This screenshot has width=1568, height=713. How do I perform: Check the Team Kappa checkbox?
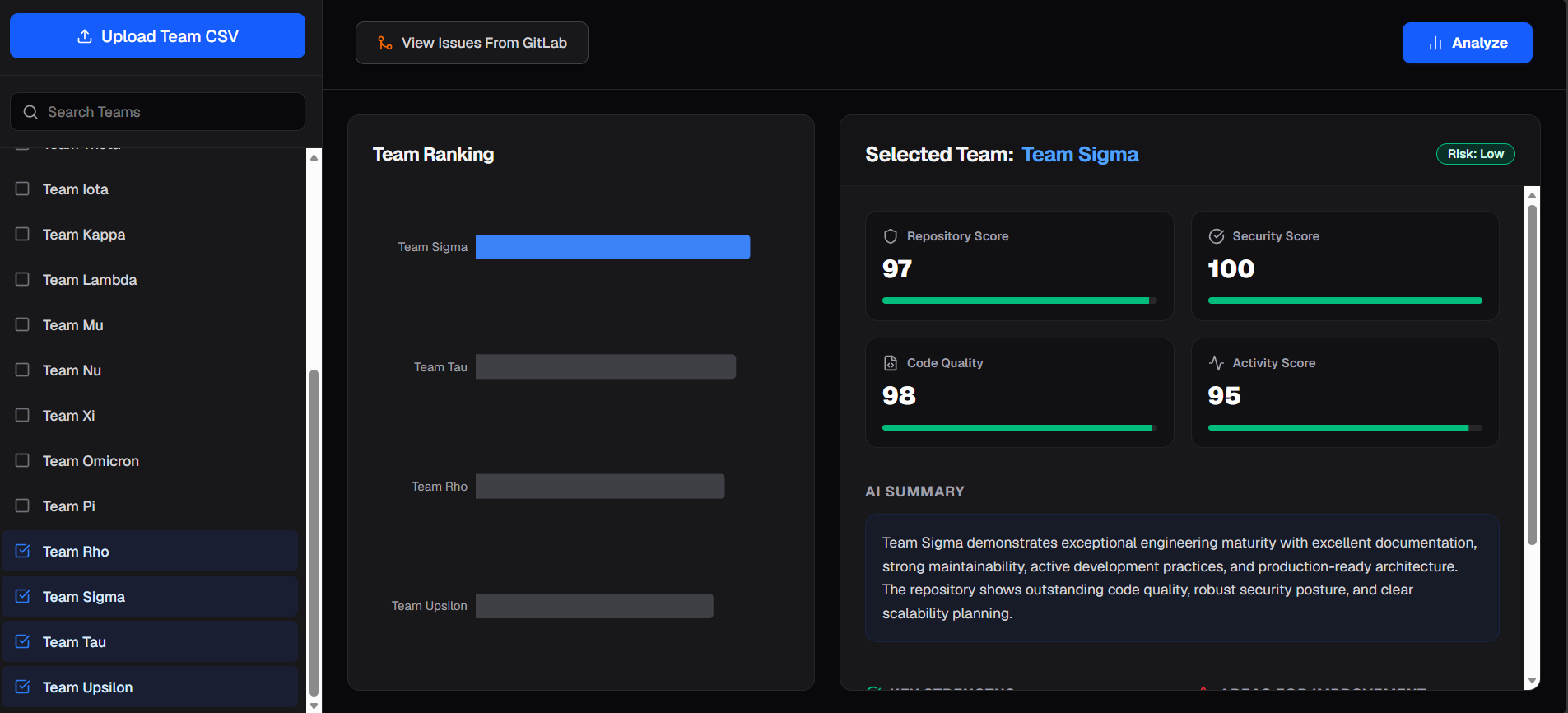coord(22,234)
